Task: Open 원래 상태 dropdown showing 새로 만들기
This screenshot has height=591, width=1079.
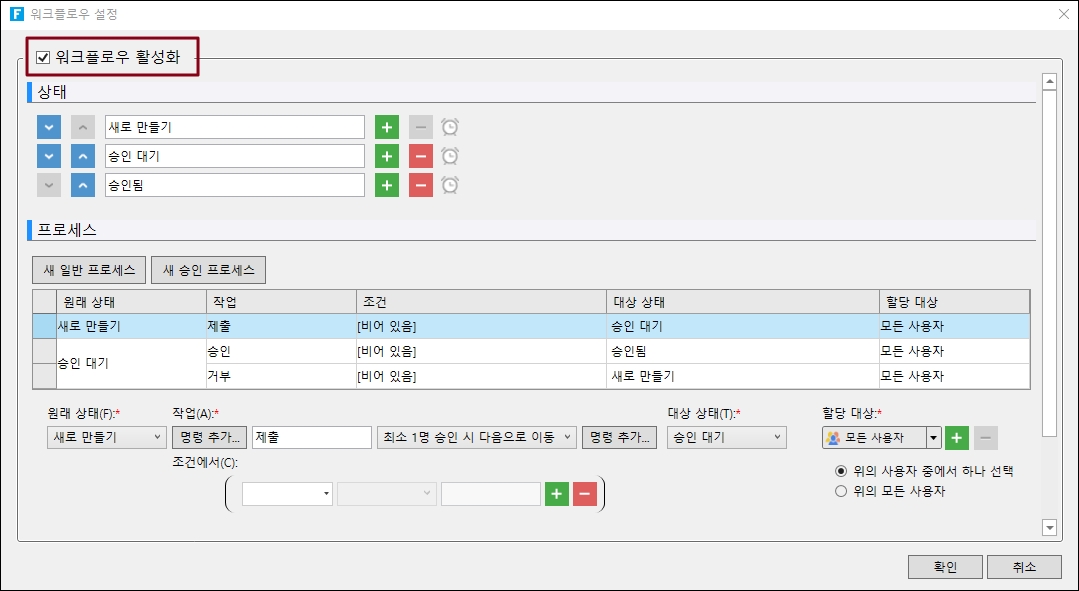Action: (x=106, y=438)
